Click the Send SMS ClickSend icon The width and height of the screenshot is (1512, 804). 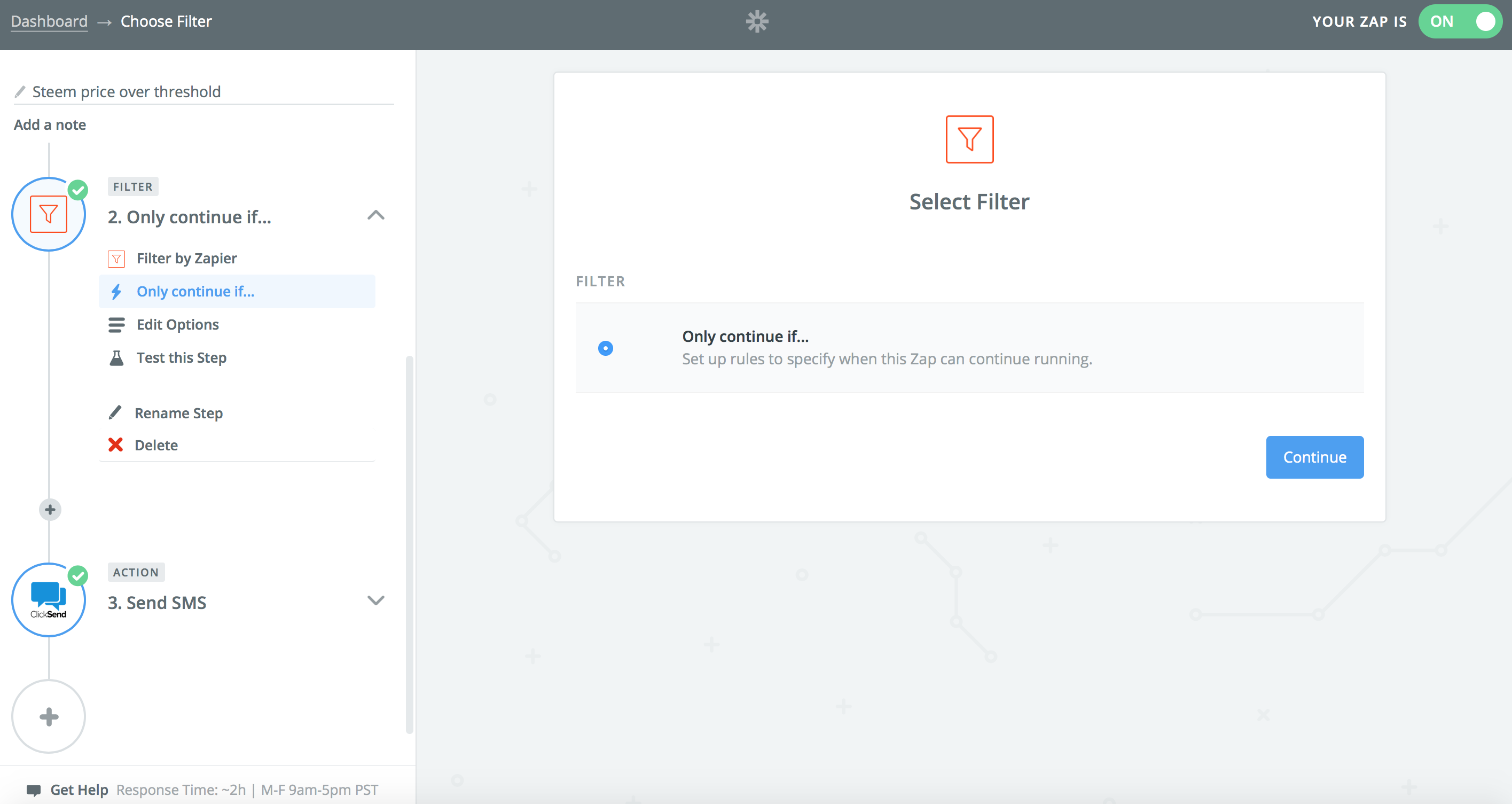point(49,601)
